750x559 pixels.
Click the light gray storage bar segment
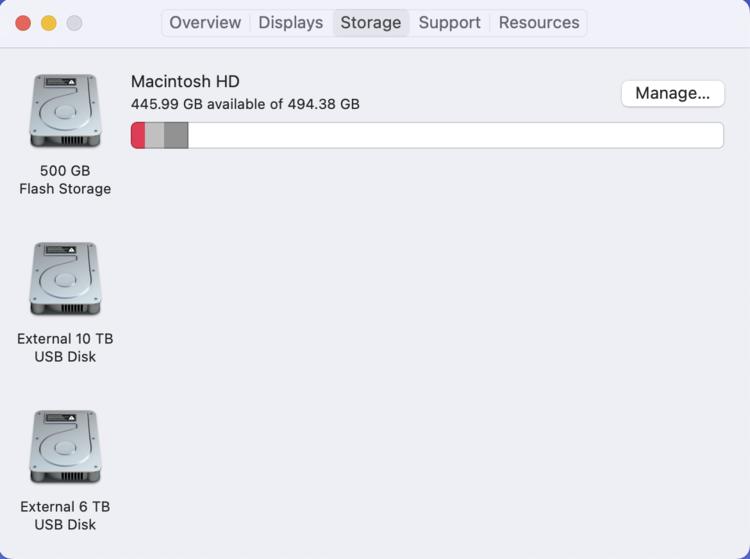pyautogui.click(x=154, y=135)
